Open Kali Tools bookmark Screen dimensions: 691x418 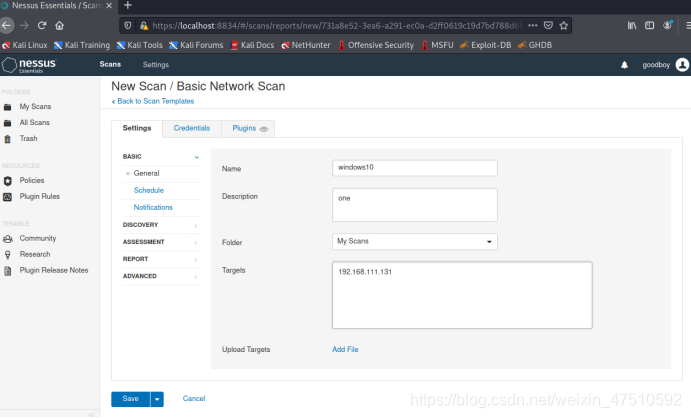(x=139, y=45)
